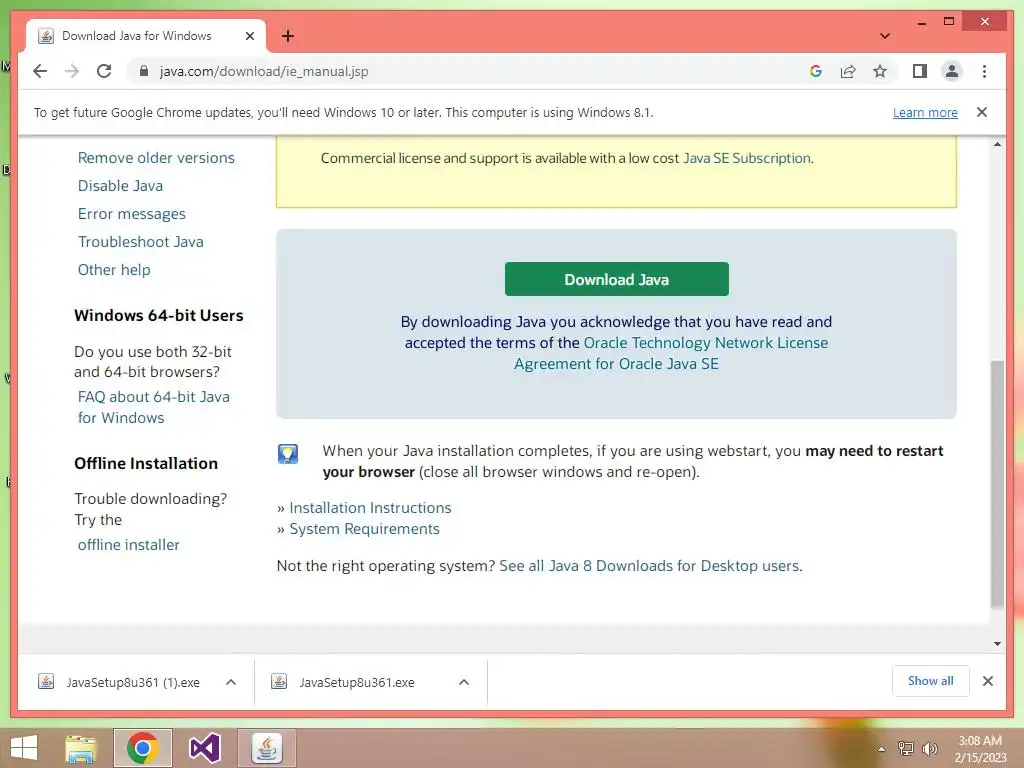Minimize the Chrome window

point(921,22)
